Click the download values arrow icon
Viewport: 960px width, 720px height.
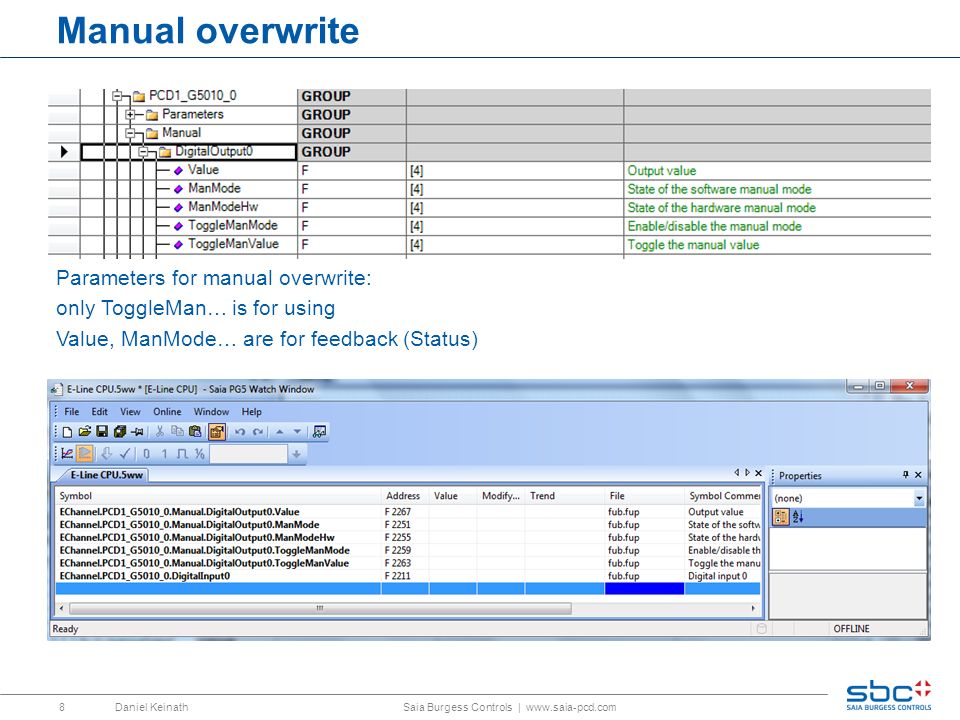107,454
